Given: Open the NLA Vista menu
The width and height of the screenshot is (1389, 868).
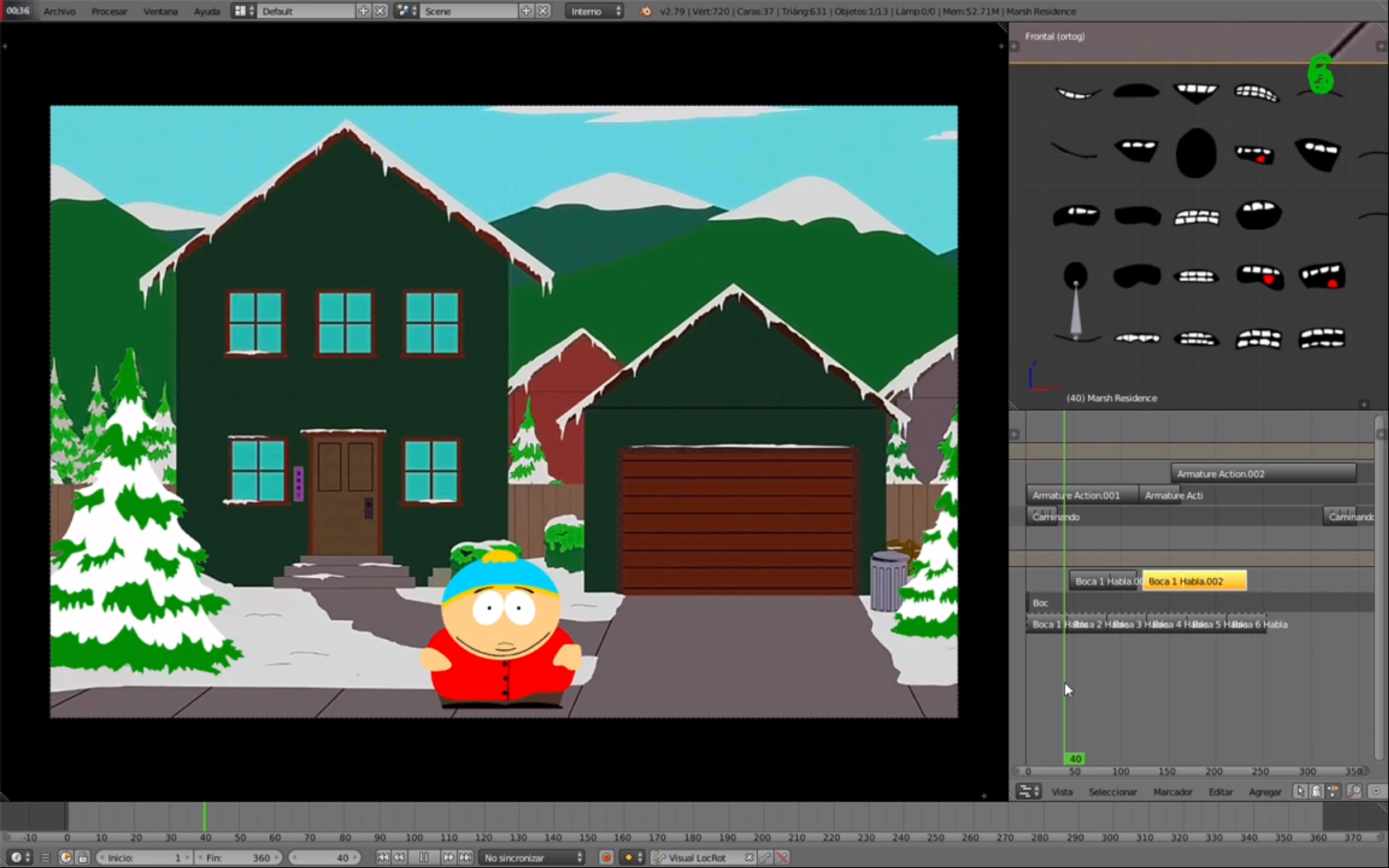Looking at the screenshot, I should pos(1062,792).
